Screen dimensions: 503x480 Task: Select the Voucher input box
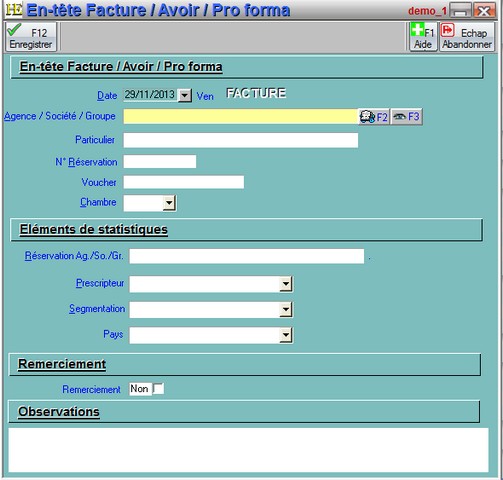coord(184,182)
